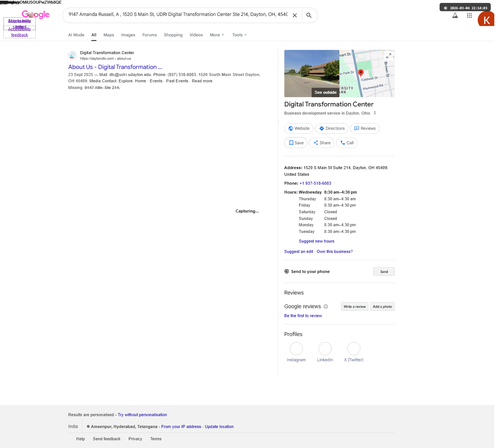
Task: Click Suggest an edit
Action: pyautogui.click(x=299, y=251)
